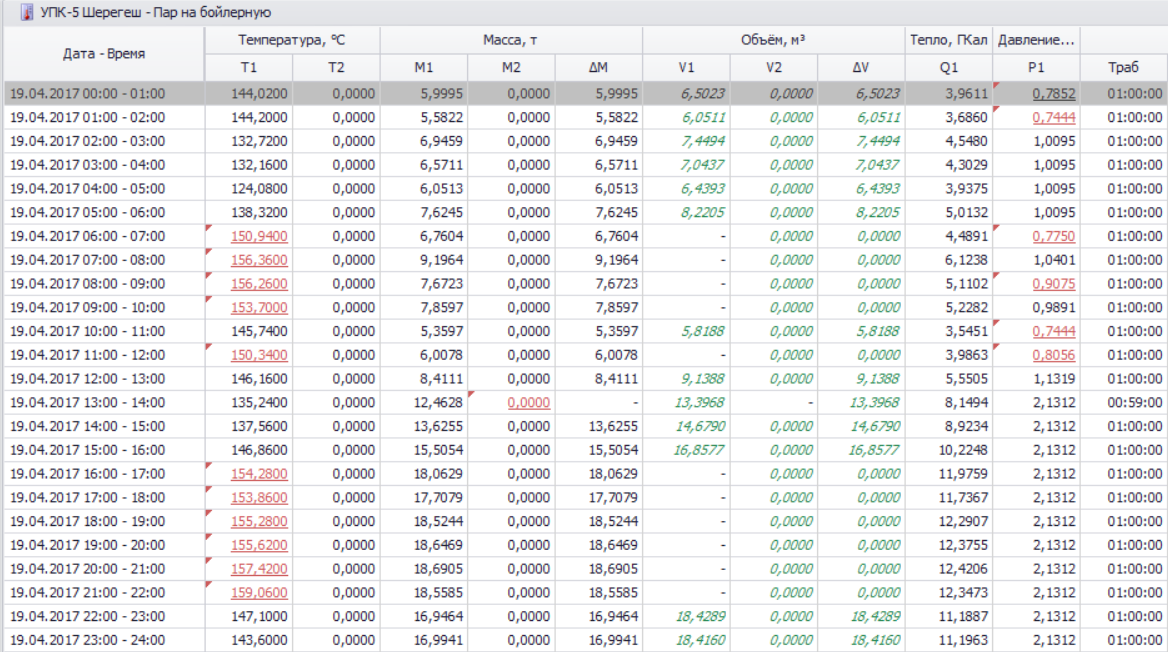1168x652 pixels.
Task: Click the T2 column header
Action: tap(336, 67)
